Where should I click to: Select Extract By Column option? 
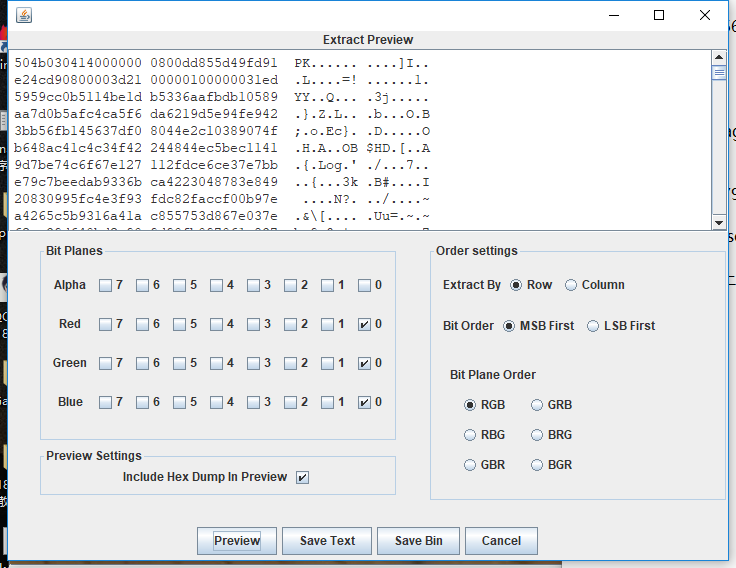(x=571, y=285)
